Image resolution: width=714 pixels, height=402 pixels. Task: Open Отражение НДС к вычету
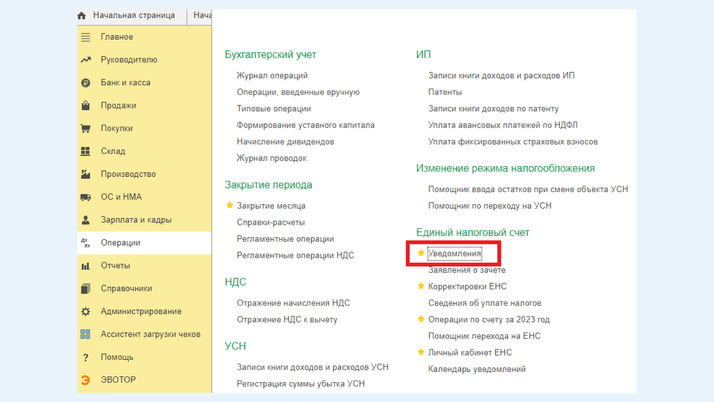pos(287,320)
